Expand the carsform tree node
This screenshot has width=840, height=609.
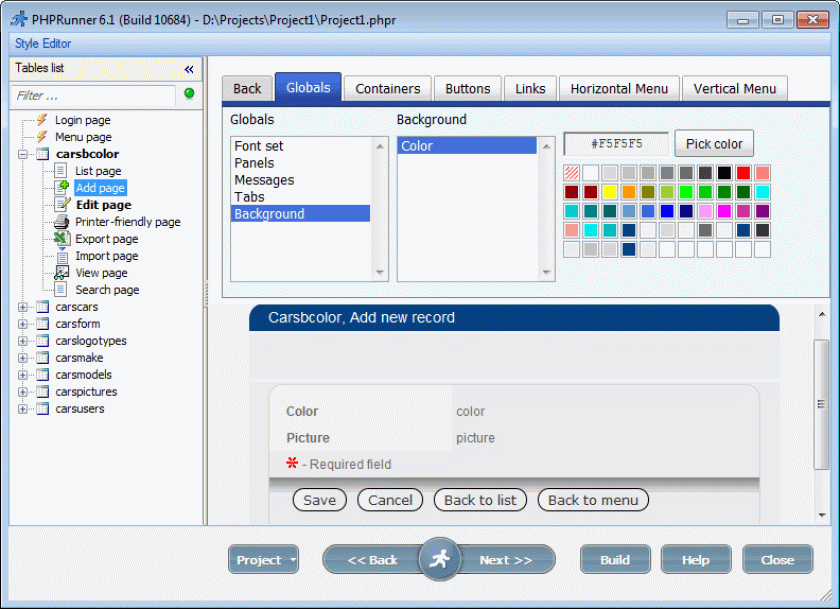23,324
